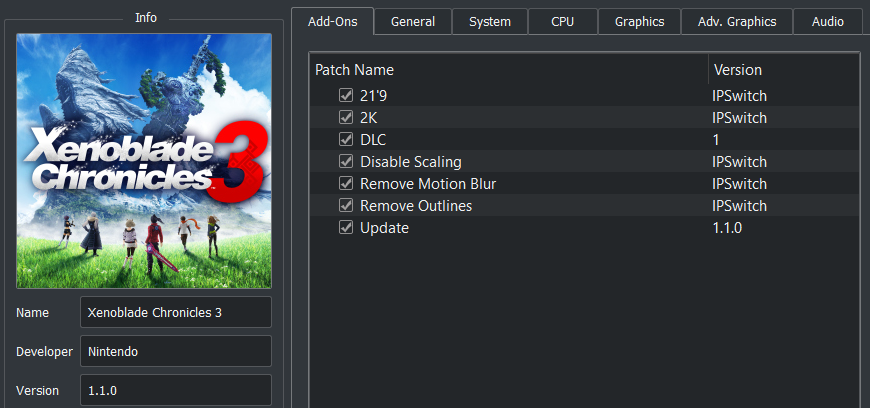Select the 21'9 patch name text
This screenshot has width=870, height=408.
pyautogui.click(x=373, y=96)
